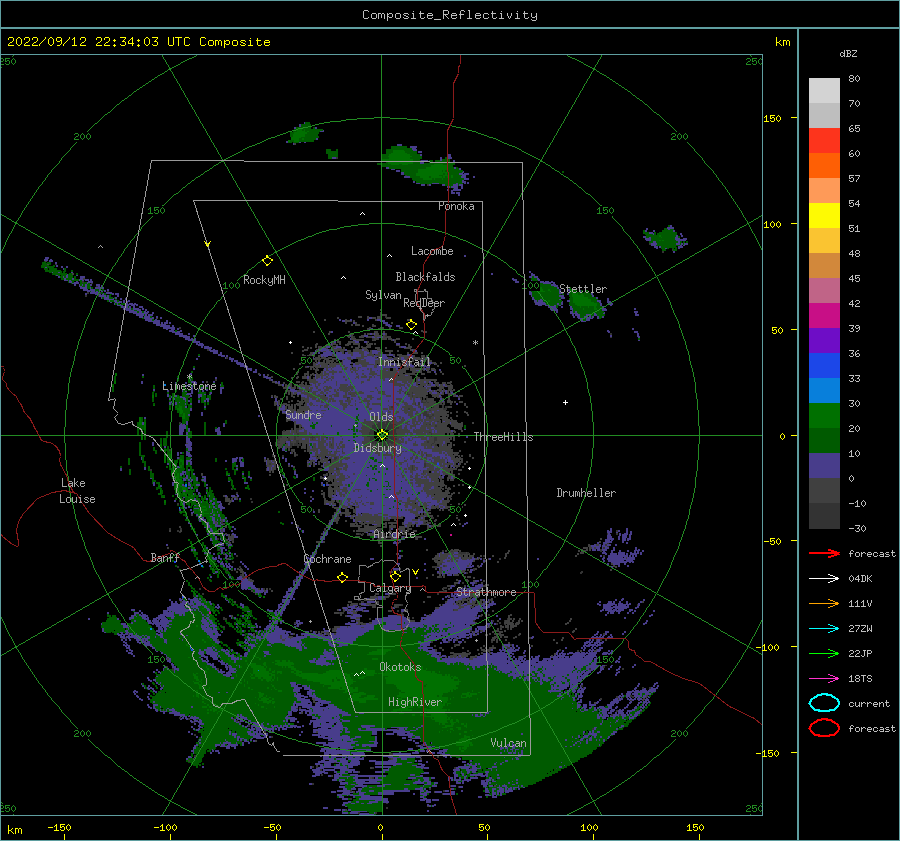Click the 04DK legend label
The width and height of the screenshot is (900, 841).
pos(860,579)
